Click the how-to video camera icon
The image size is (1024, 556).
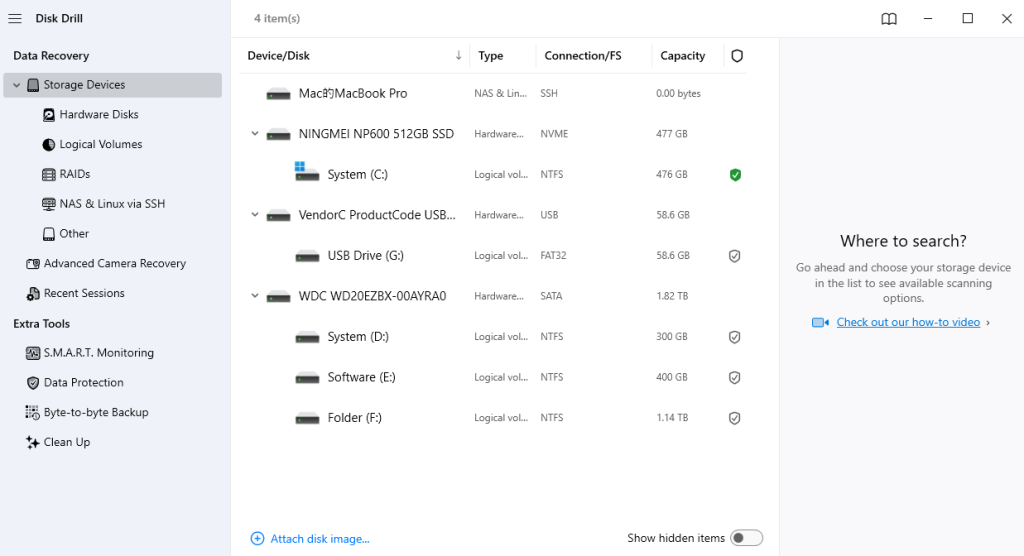[820, 323]
